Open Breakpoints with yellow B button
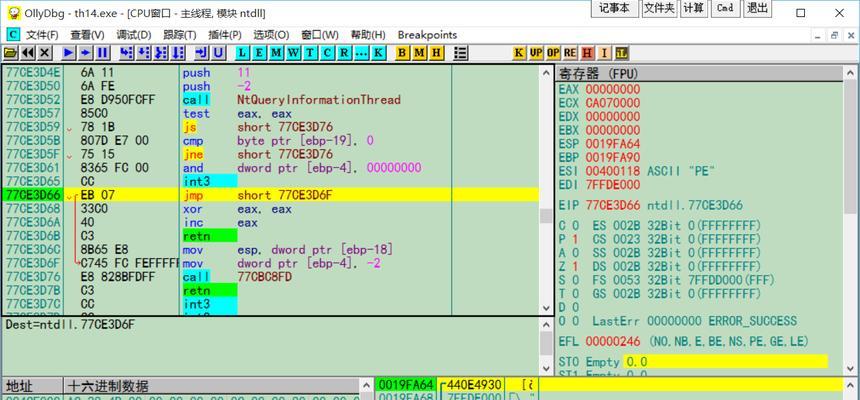Viewport: 860px width, 400px height. pyautogui.click(x=403, y=53)
